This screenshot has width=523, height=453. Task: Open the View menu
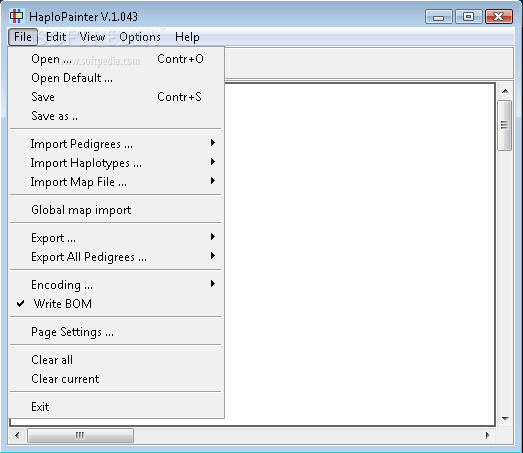(92, 37)
